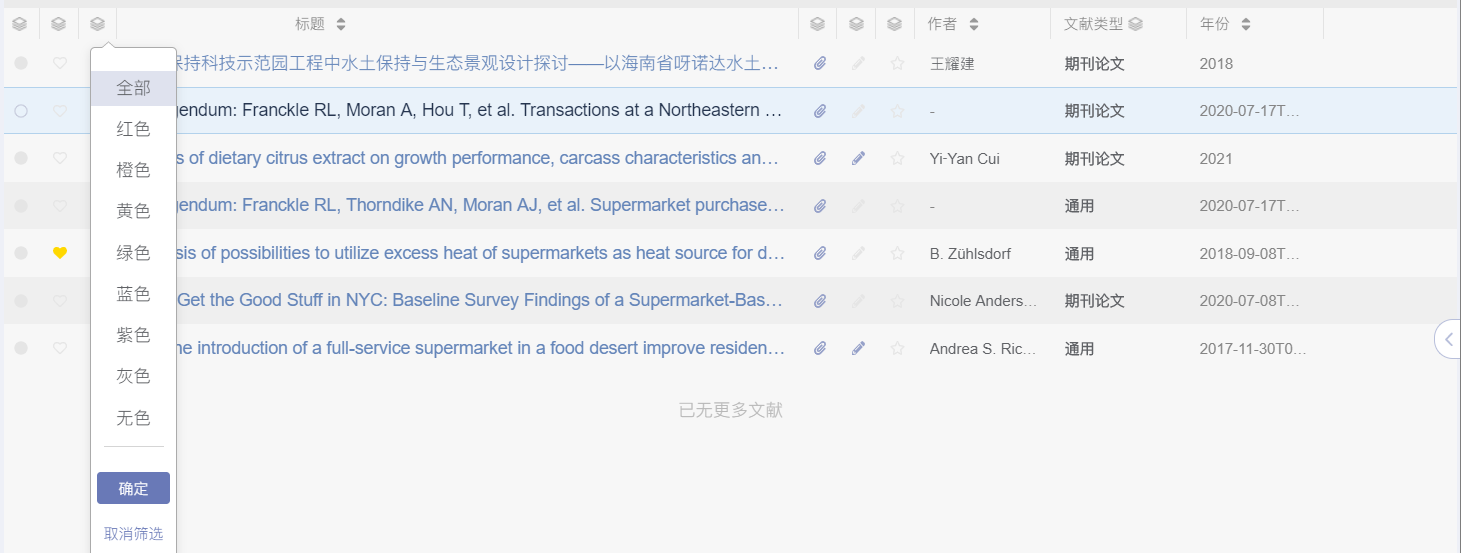This screenshot has width=1461, height=553.
Task: Click note pencil icon in Andrea S. Ric row
Action: tap(858, 348)
